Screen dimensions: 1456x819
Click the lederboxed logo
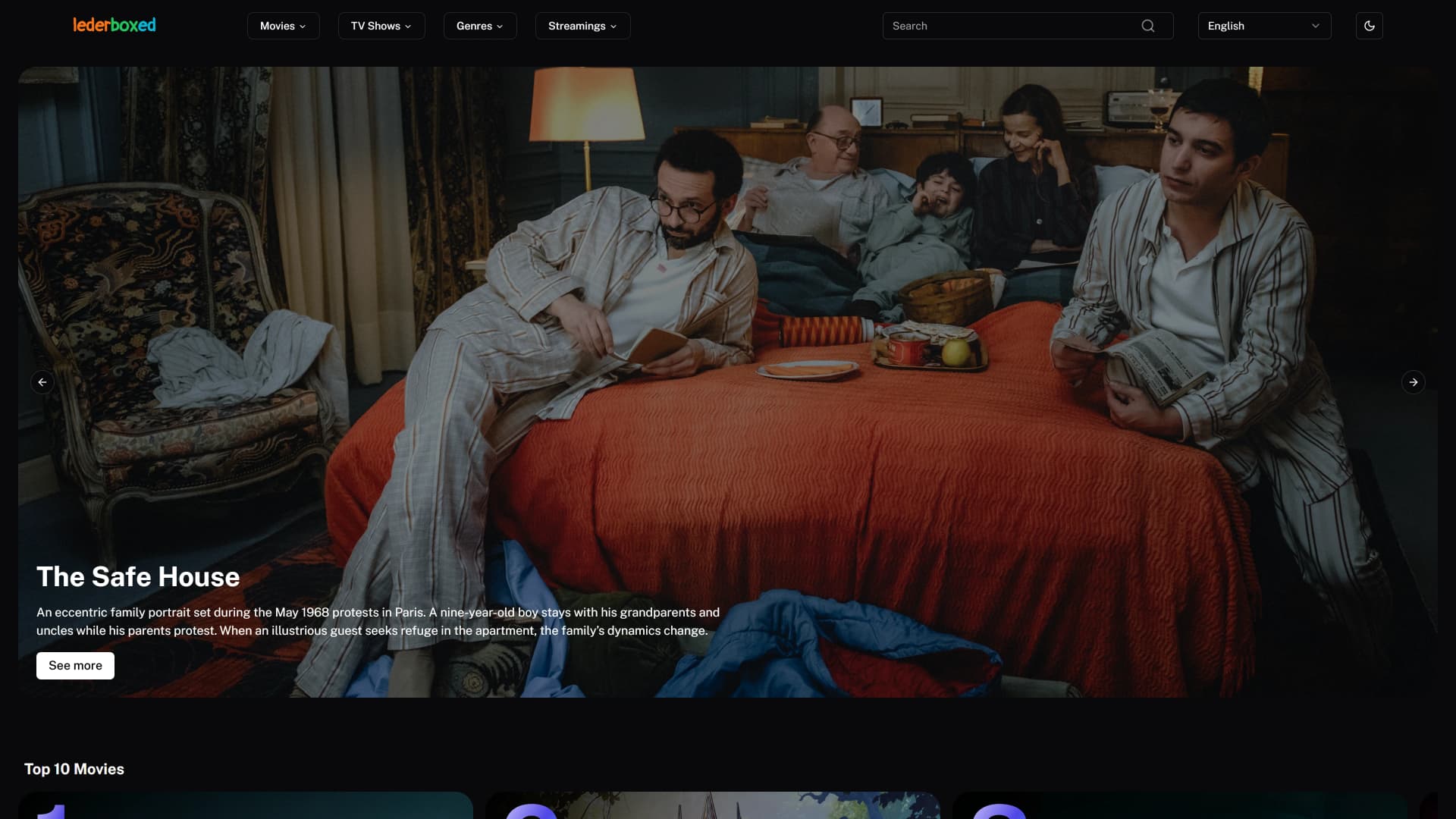pos(115,25)
